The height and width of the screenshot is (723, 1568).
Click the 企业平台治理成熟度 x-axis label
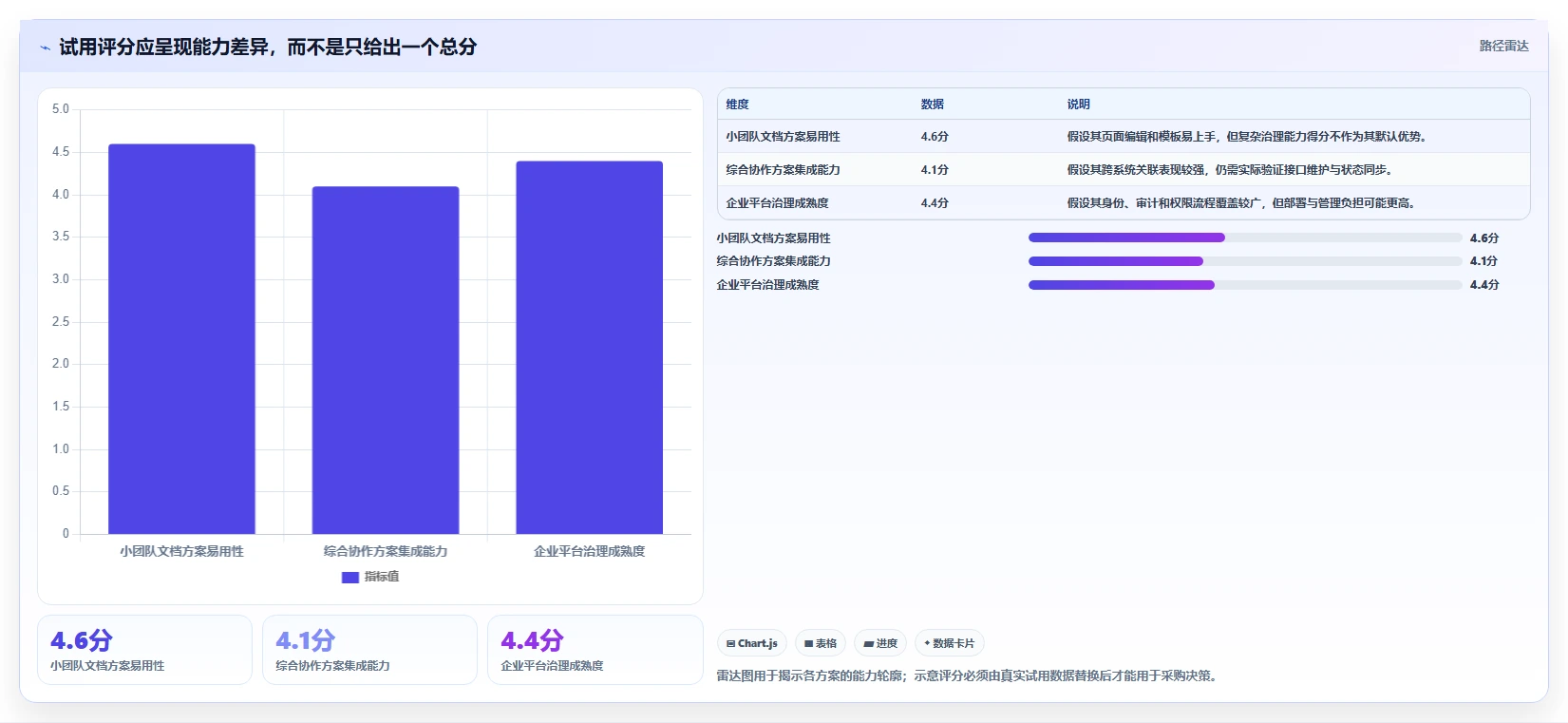pyautogui.click(x=589, y=551)
